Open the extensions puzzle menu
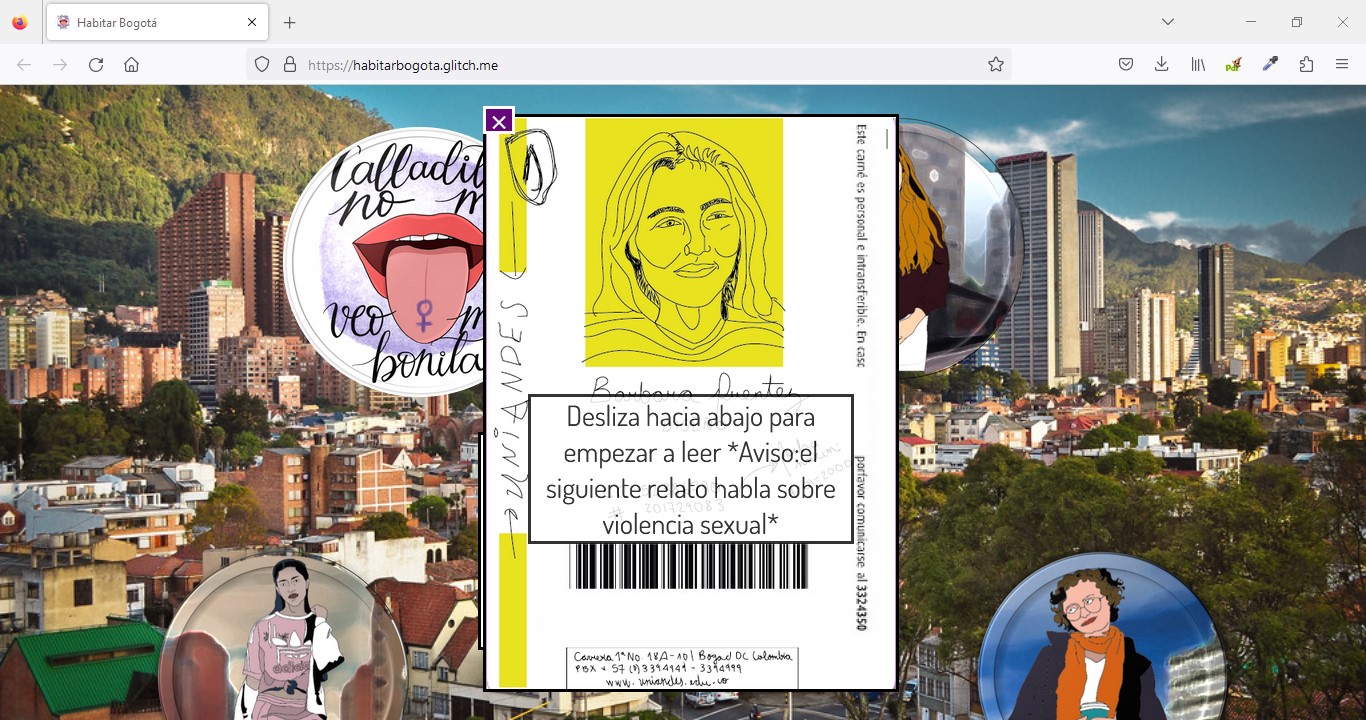 (1306, 65)
